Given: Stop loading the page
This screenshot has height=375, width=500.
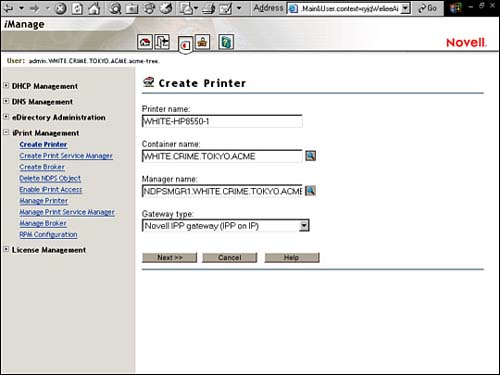Looking at the screenshot, I should [60, 8].
